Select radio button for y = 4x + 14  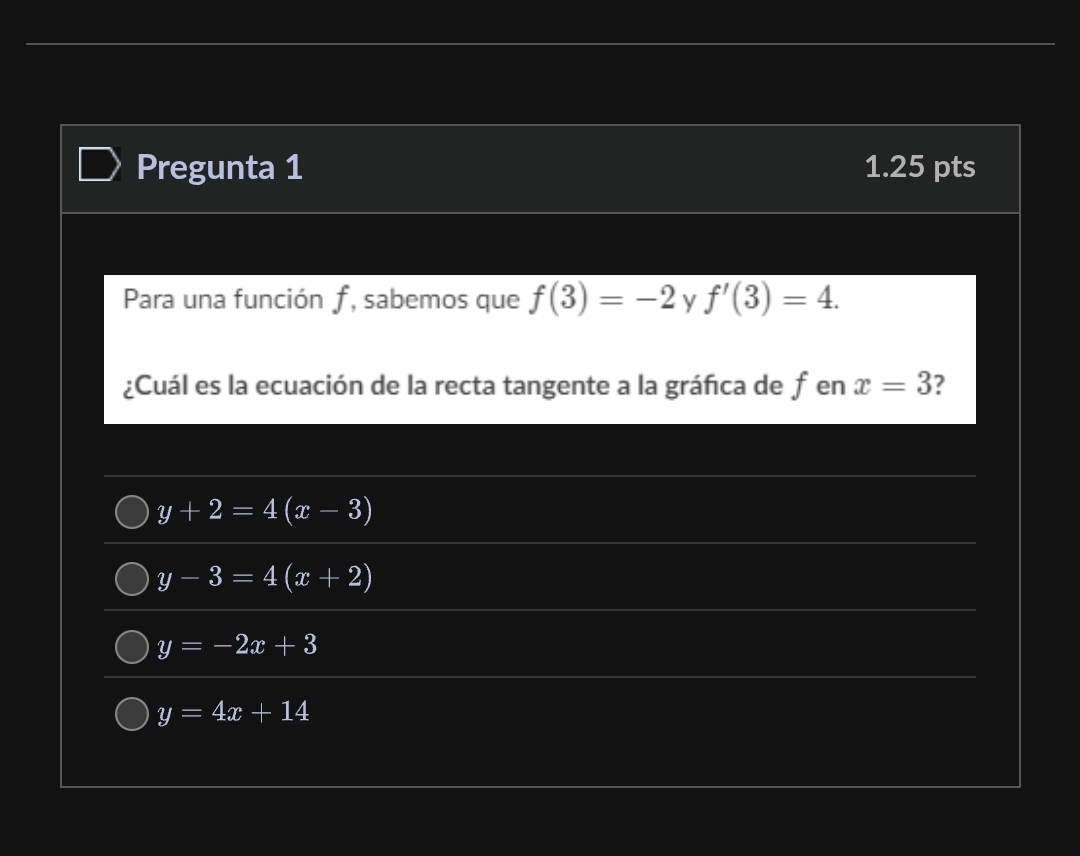pyautogui.click(x=131, y=713)
